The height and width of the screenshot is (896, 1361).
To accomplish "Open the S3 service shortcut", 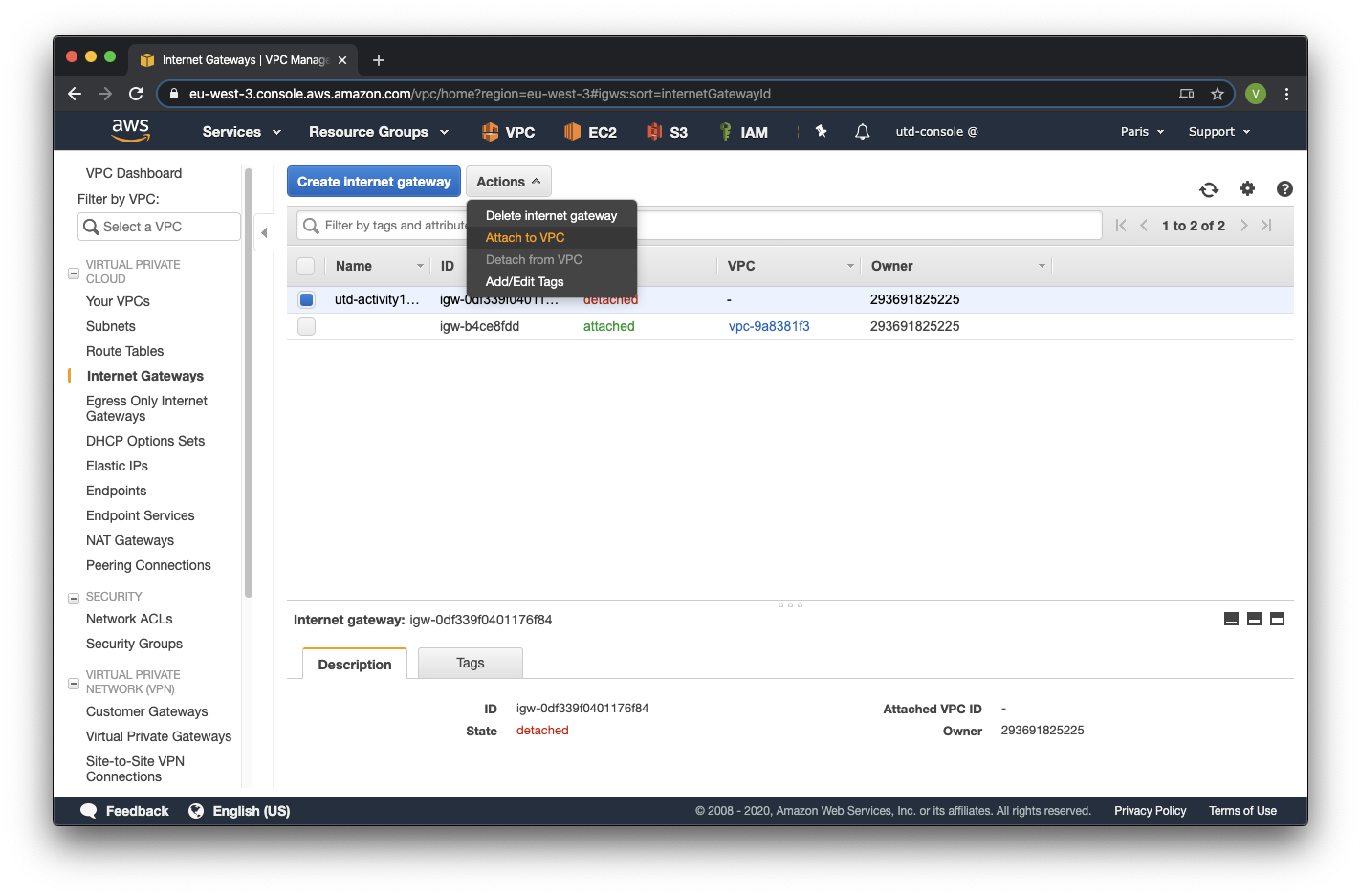I will click(x=667, y=132).
